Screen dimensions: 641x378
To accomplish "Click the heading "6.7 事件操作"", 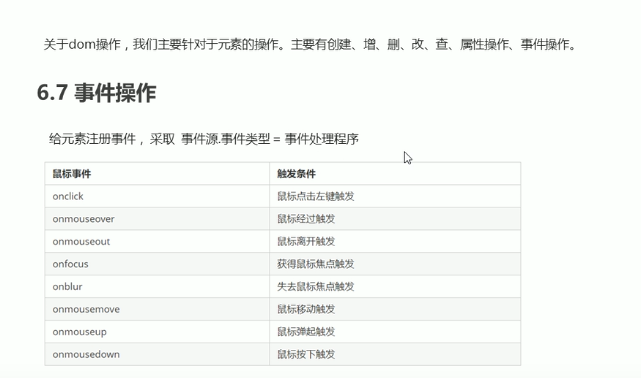I will [96, 92].
